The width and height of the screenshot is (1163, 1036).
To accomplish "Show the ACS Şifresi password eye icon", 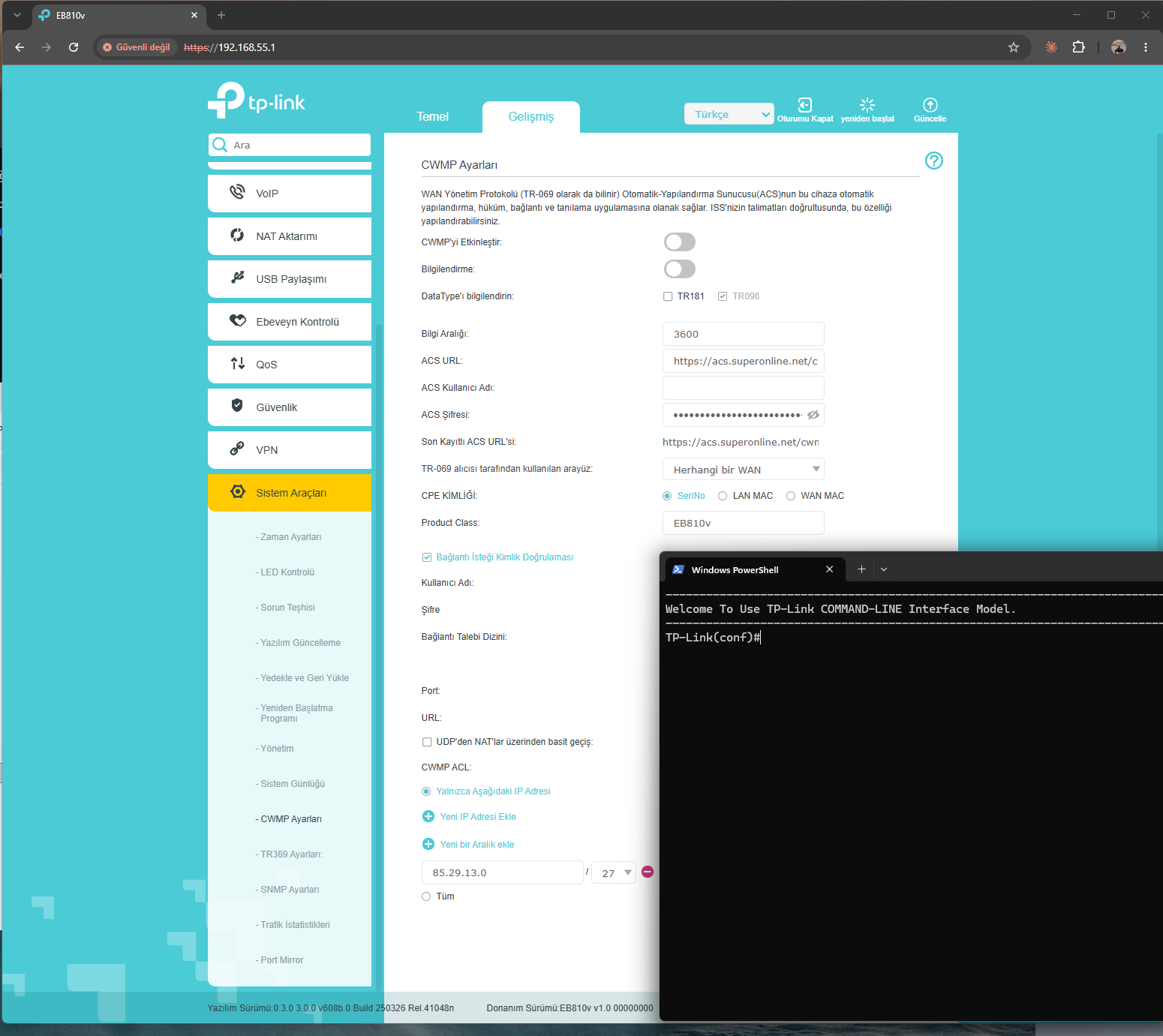I will (x=813, y=415).
